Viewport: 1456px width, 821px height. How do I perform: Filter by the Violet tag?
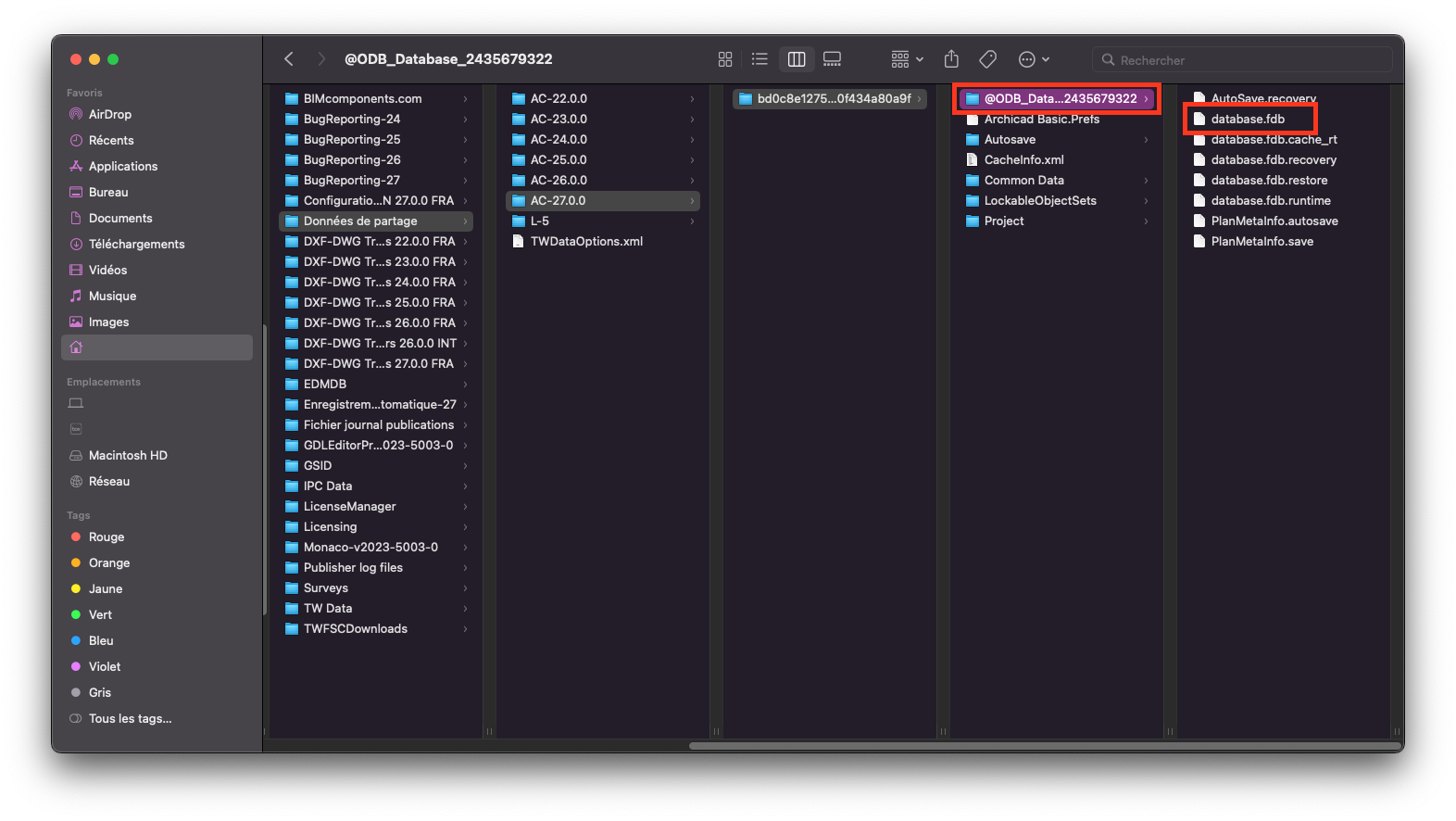coord(157,666)
